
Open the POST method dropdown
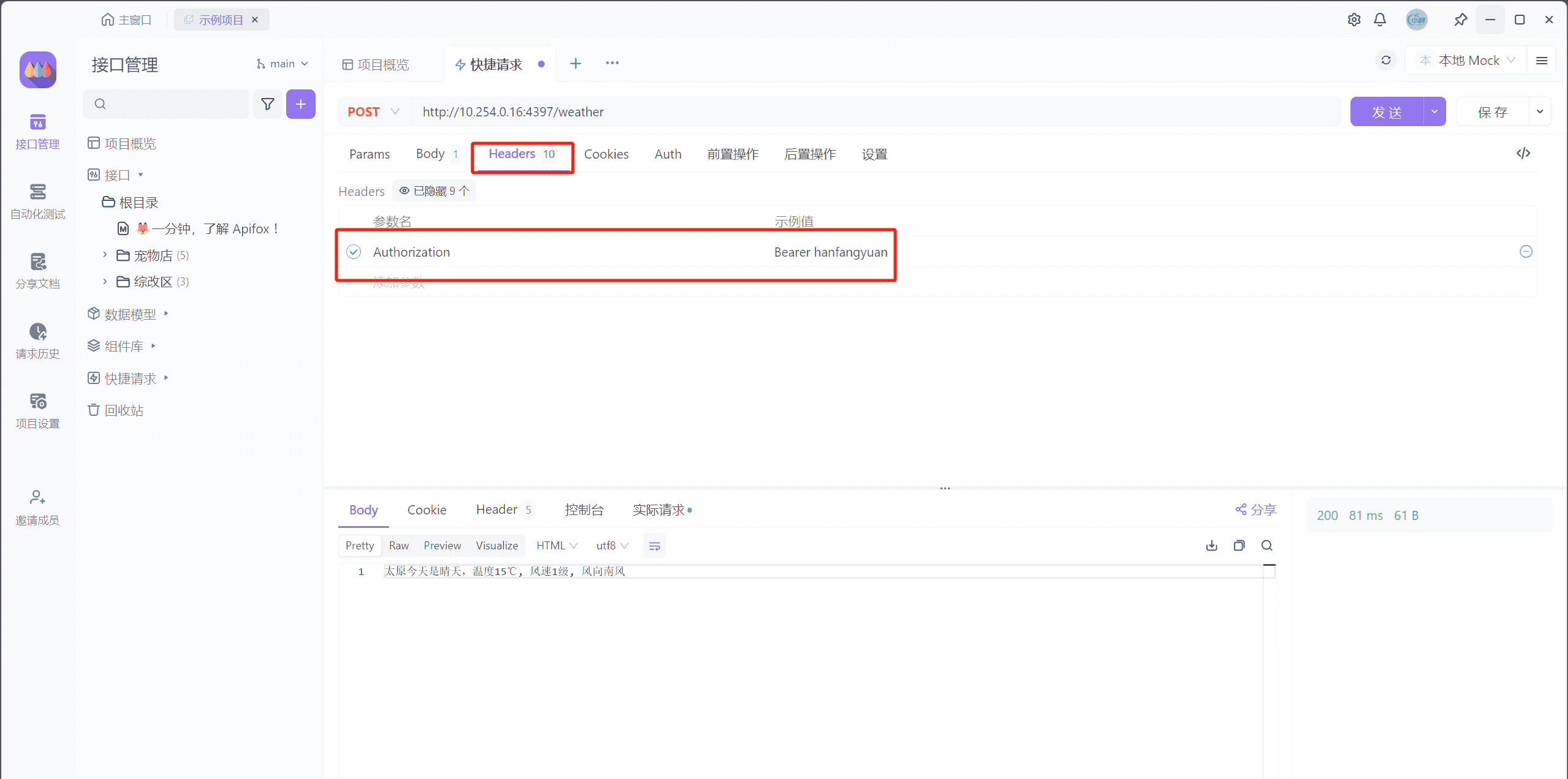(373, 111)
